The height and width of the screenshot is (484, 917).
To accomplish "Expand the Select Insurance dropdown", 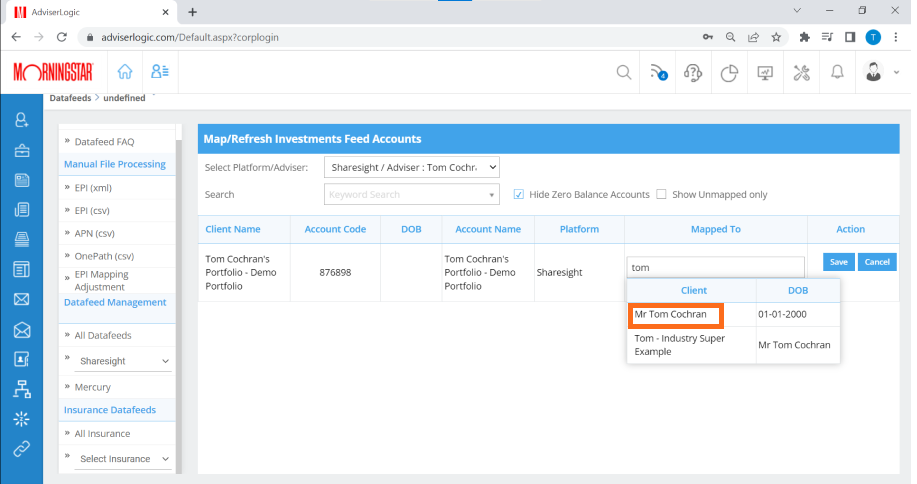I will pos(123,459).
